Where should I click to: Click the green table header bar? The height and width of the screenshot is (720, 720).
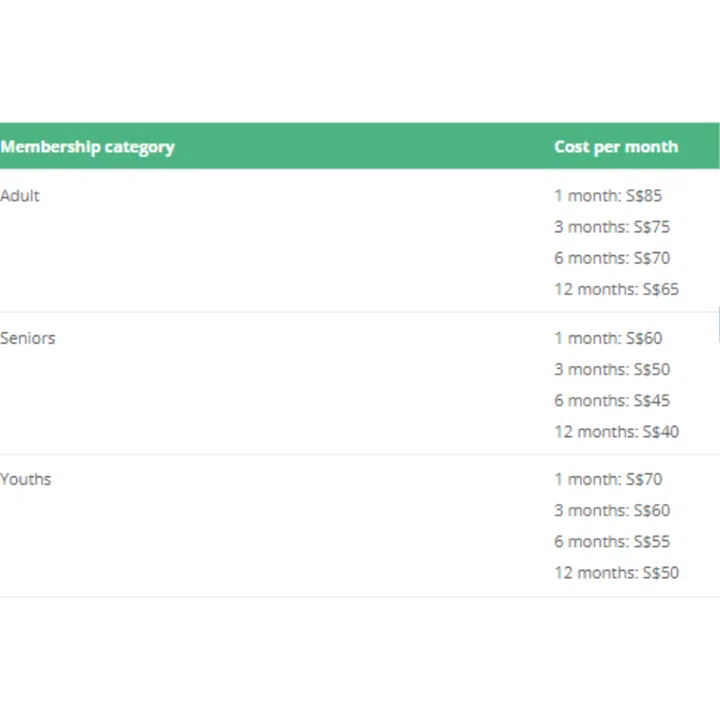[360, 146]
